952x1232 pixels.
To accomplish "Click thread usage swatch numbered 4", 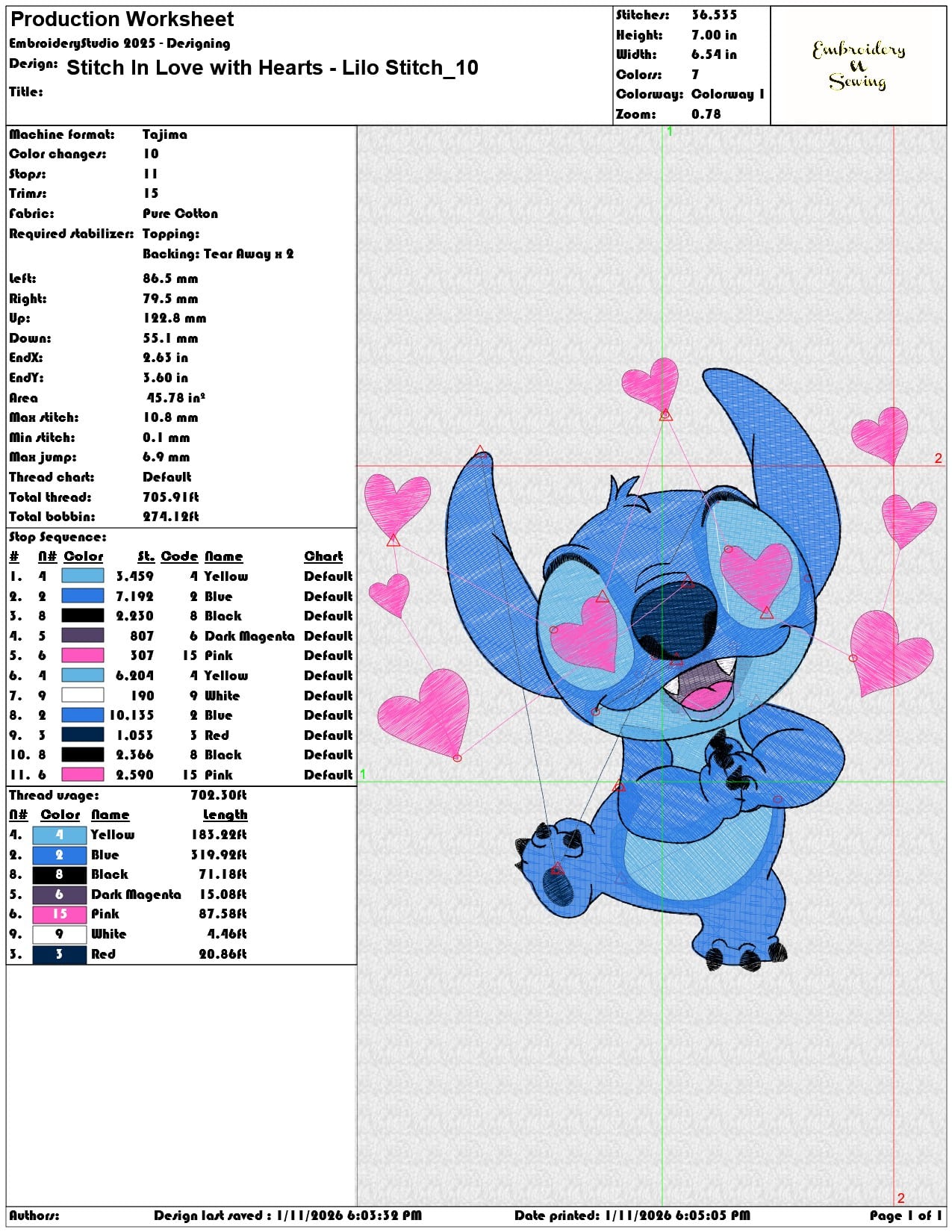I will click(60, 835).
